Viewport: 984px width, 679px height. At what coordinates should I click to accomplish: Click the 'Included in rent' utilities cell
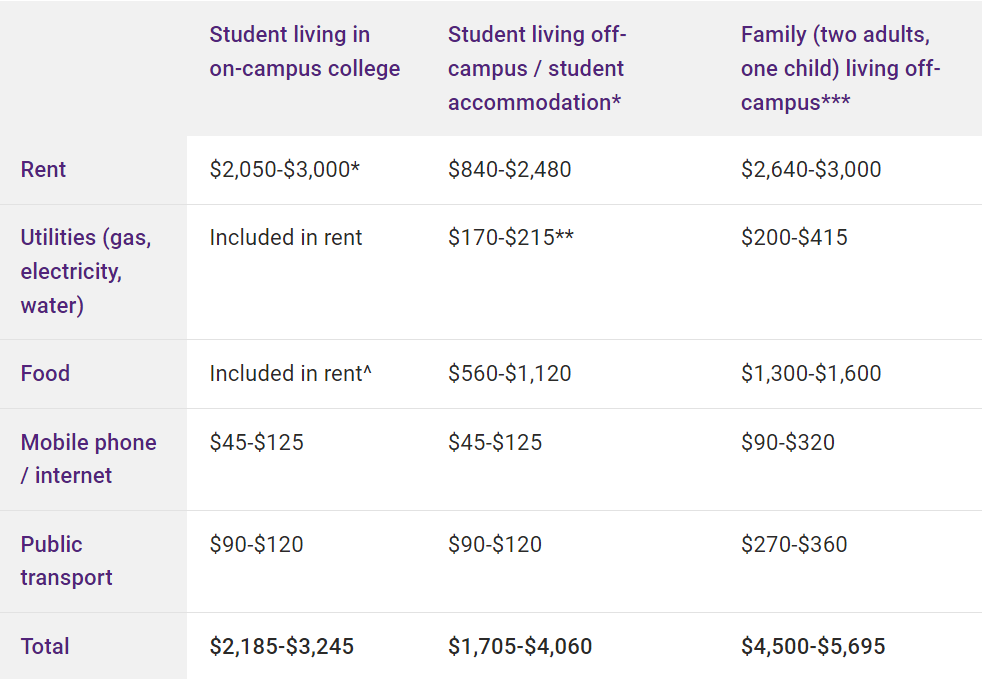click(286, 237)
